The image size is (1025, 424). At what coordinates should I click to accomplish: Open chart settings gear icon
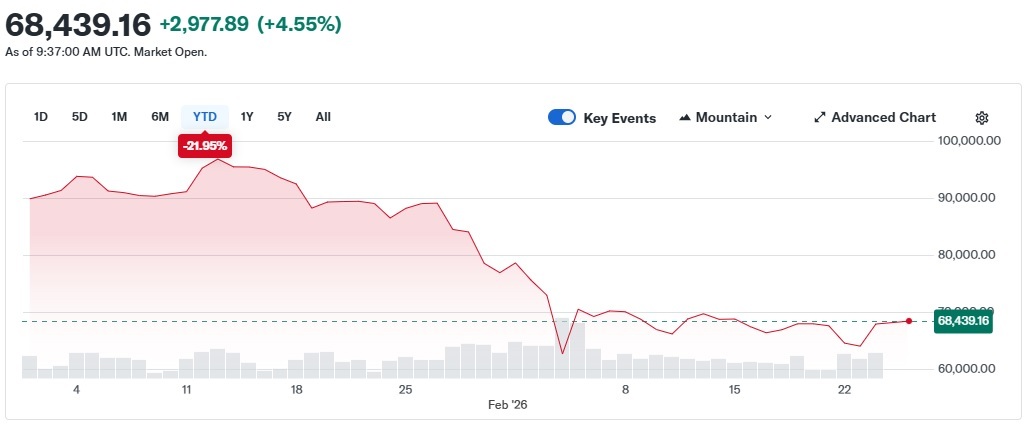pos(982,118)
